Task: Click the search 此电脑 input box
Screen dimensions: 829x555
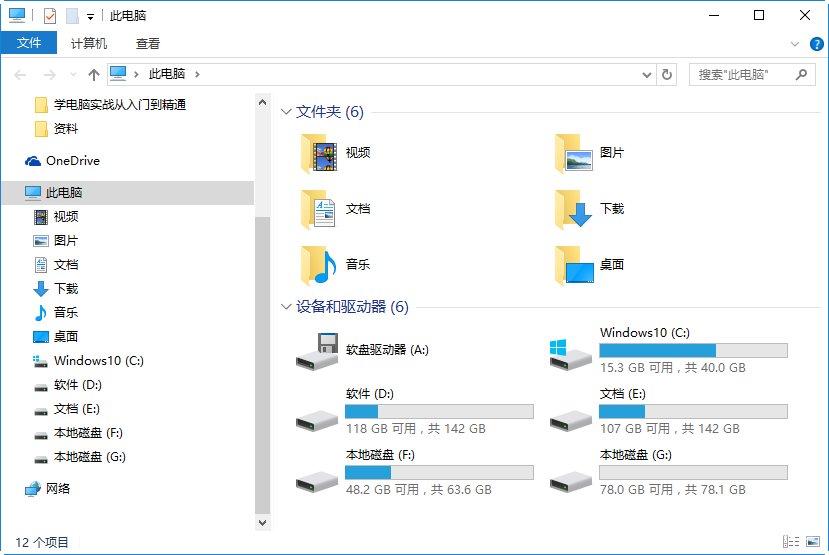Action: [752, 75]
